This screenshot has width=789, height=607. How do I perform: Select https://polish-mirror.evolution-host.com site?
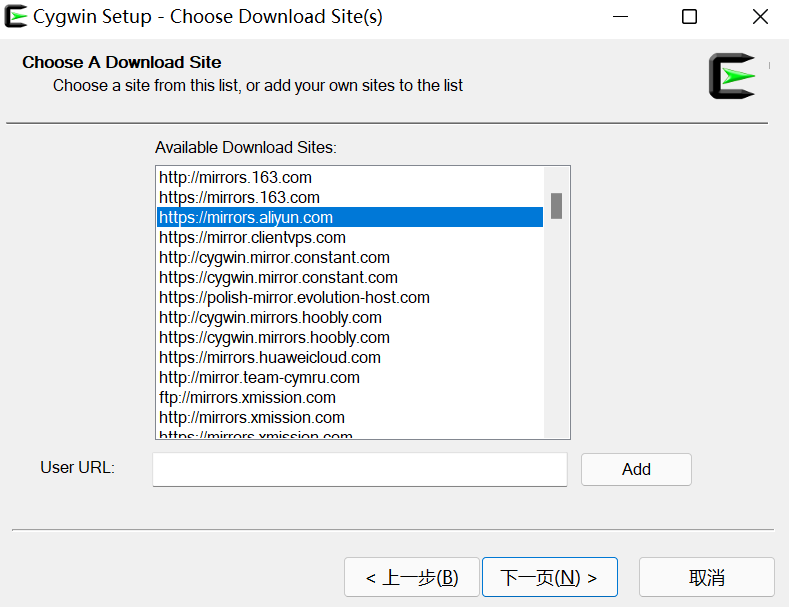[x=350, y=297]
